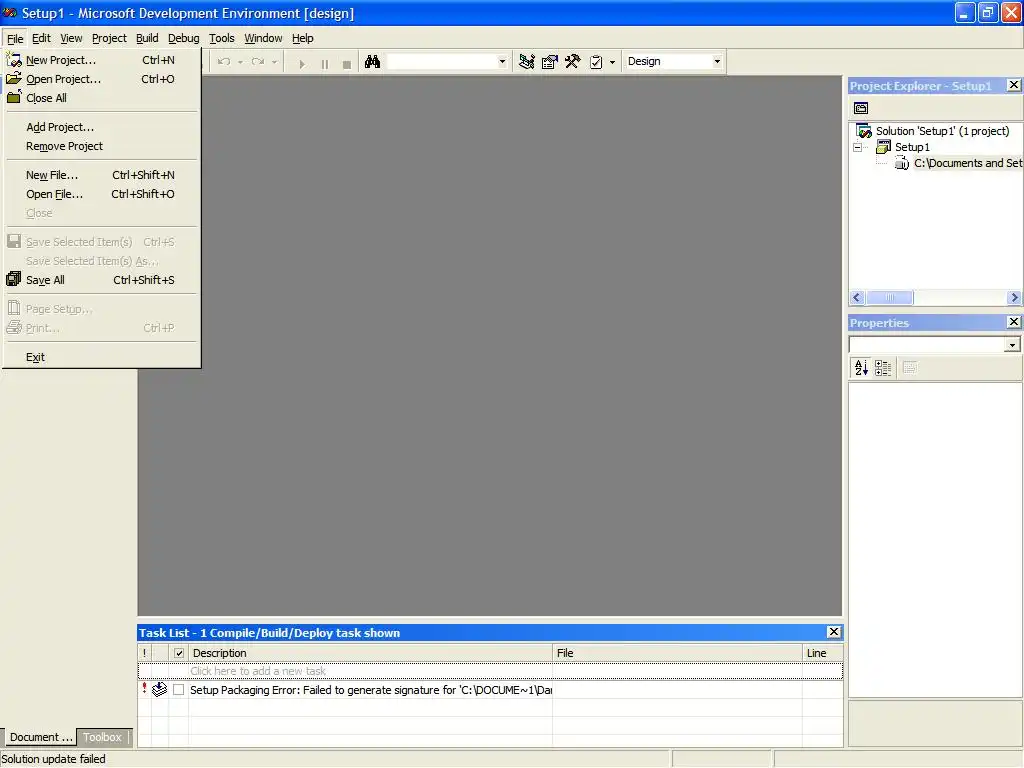Sort properties alphabetically with A-Z icon
1024x768 pixels.
[861, 368]
